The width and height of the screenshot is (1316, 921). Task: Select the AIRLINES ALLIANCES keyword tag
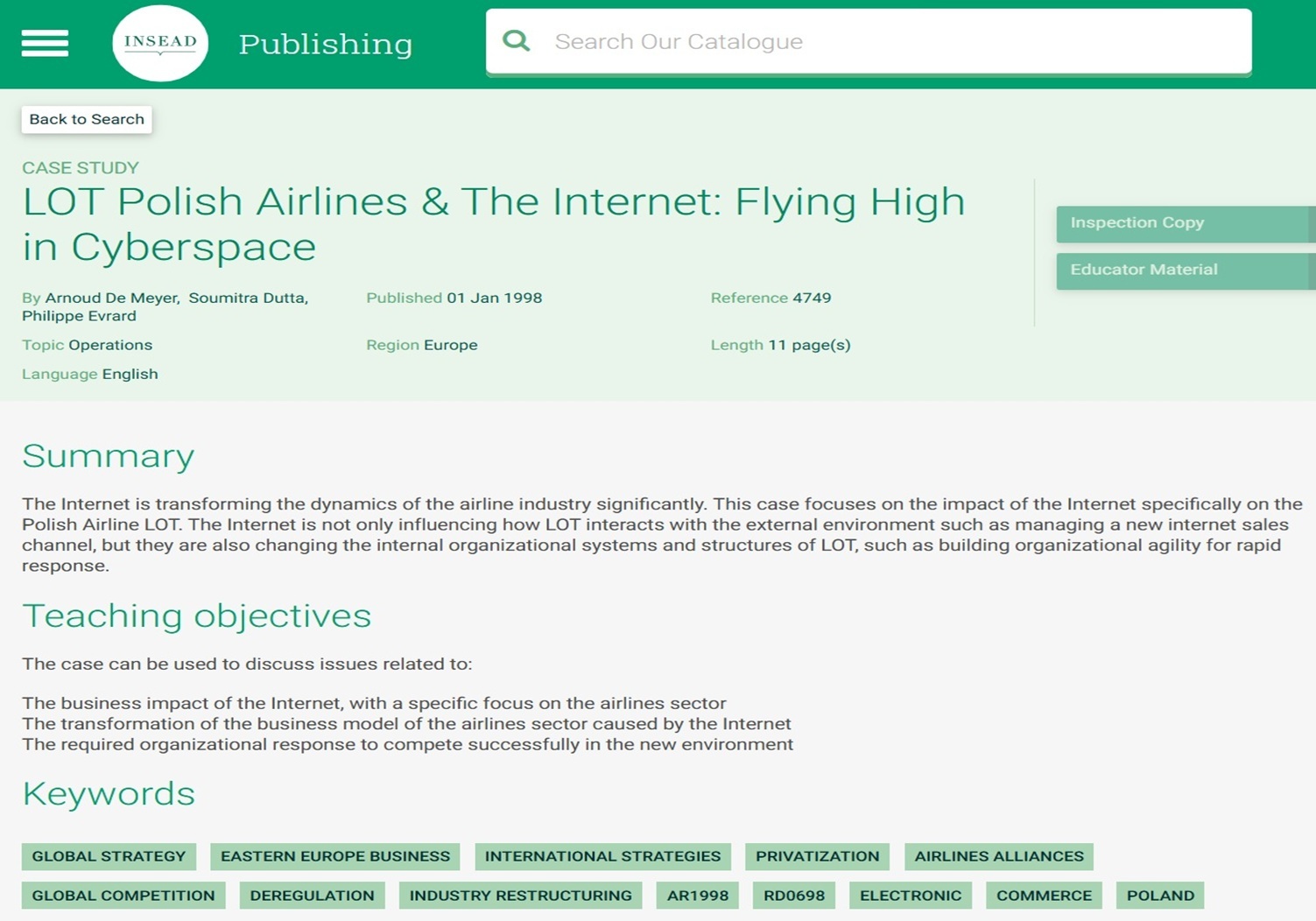pyautogui.click(x=999, y=856)
